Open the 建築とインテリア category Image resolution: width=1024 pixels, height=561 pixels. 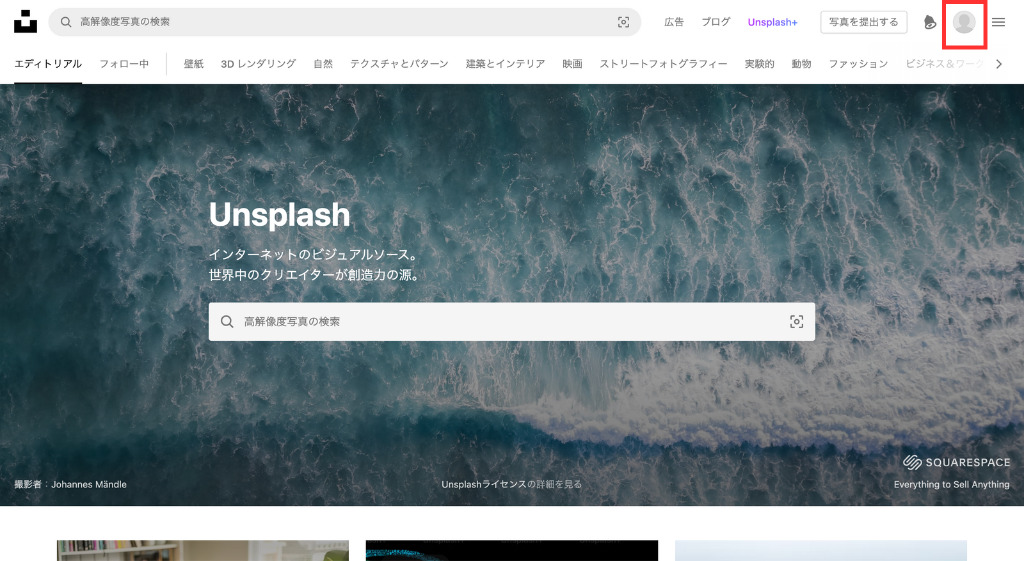coord(505,64)
